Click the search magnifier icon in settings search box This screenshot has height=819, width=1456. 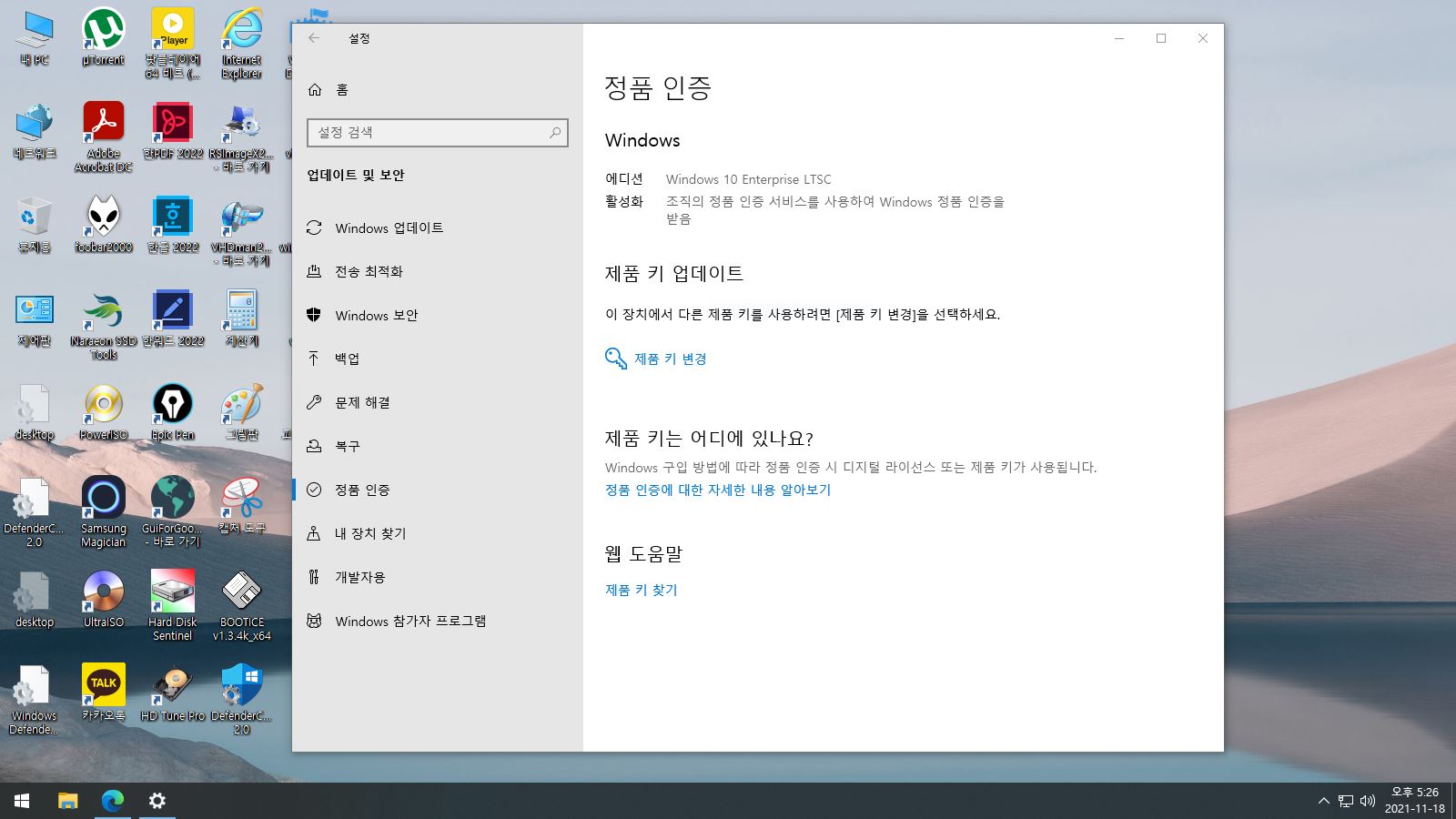click(554, 133)
